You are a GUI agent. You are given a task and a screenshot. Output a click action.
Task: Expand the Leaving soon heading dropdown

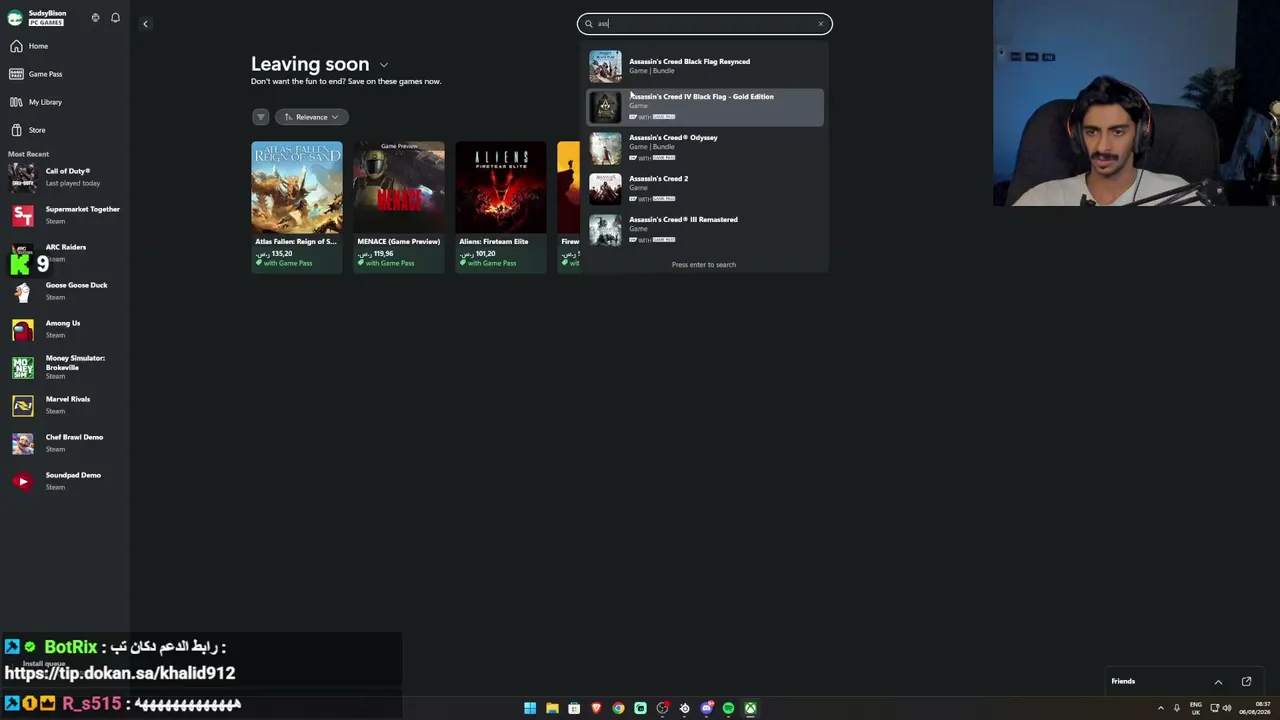383,65
